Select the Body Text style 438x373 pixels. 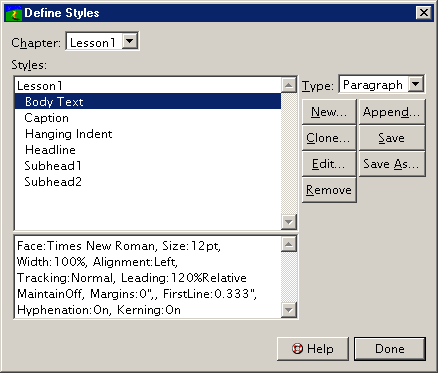(148, 101)
